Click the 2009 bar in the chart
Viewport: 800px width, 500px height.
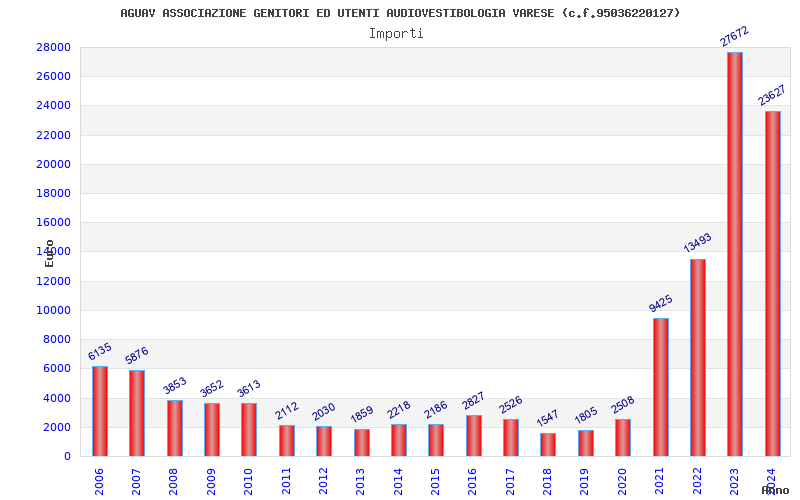pyautogui.click(x=212, y=430)
